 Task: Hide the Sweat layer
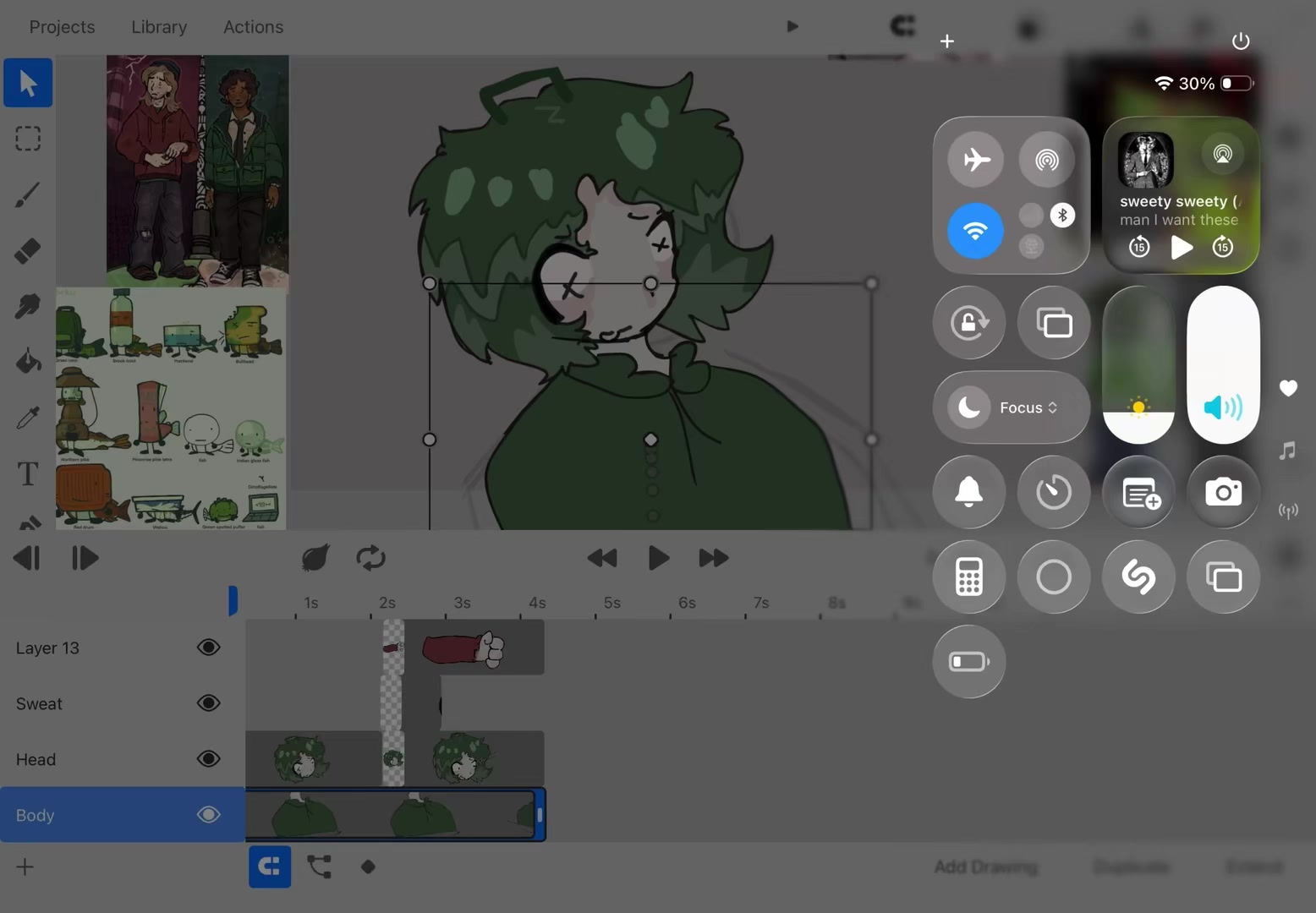click(208, 703)
